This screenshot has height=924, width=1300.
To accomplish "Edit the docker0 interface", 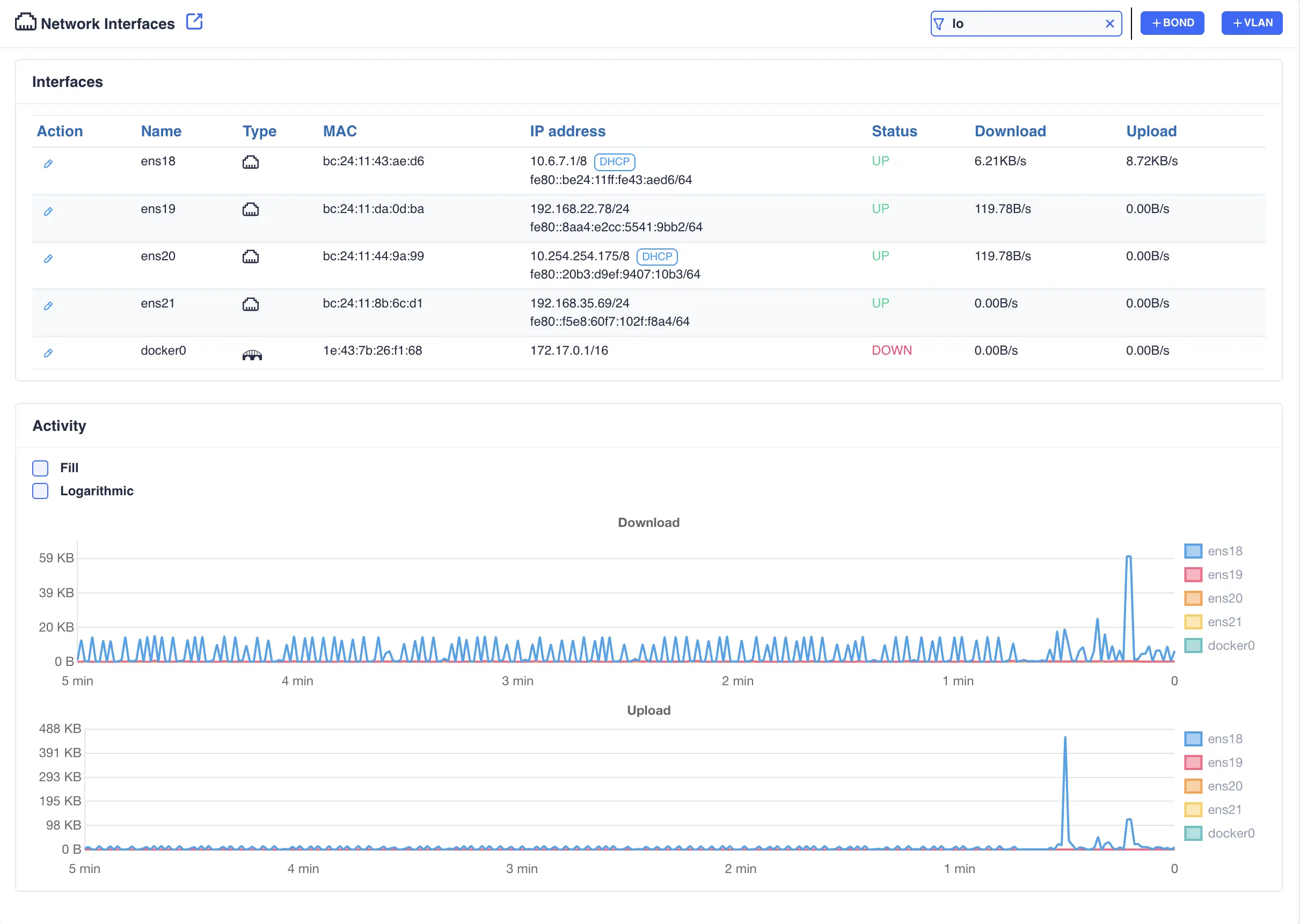I will (48, 353).
